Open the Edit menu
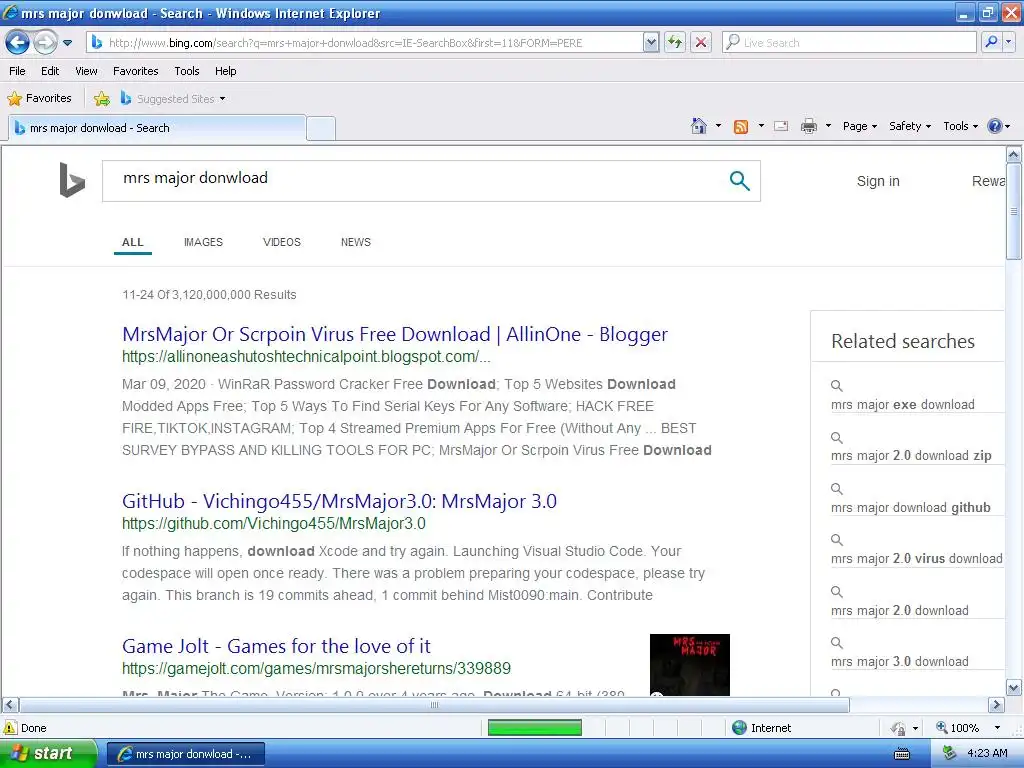 click(50, 71)
